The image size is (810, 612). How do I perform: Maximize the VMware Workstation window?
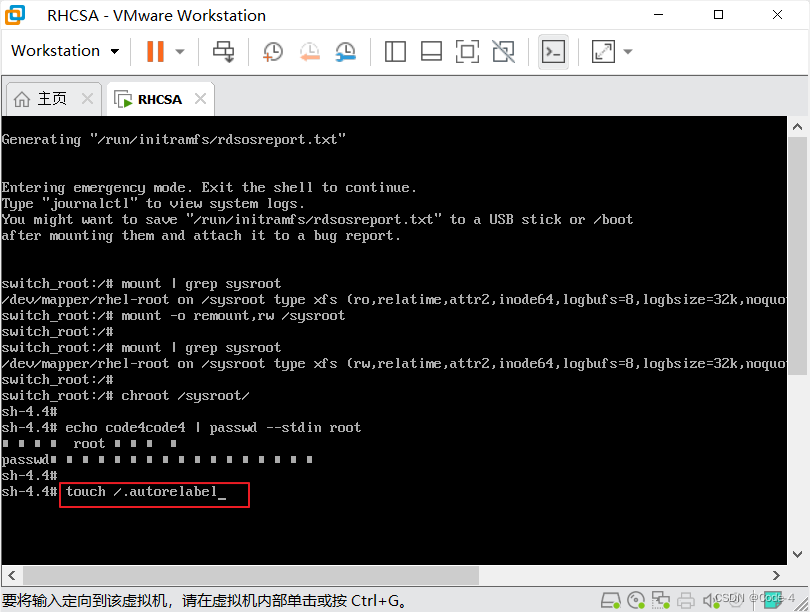718,15
